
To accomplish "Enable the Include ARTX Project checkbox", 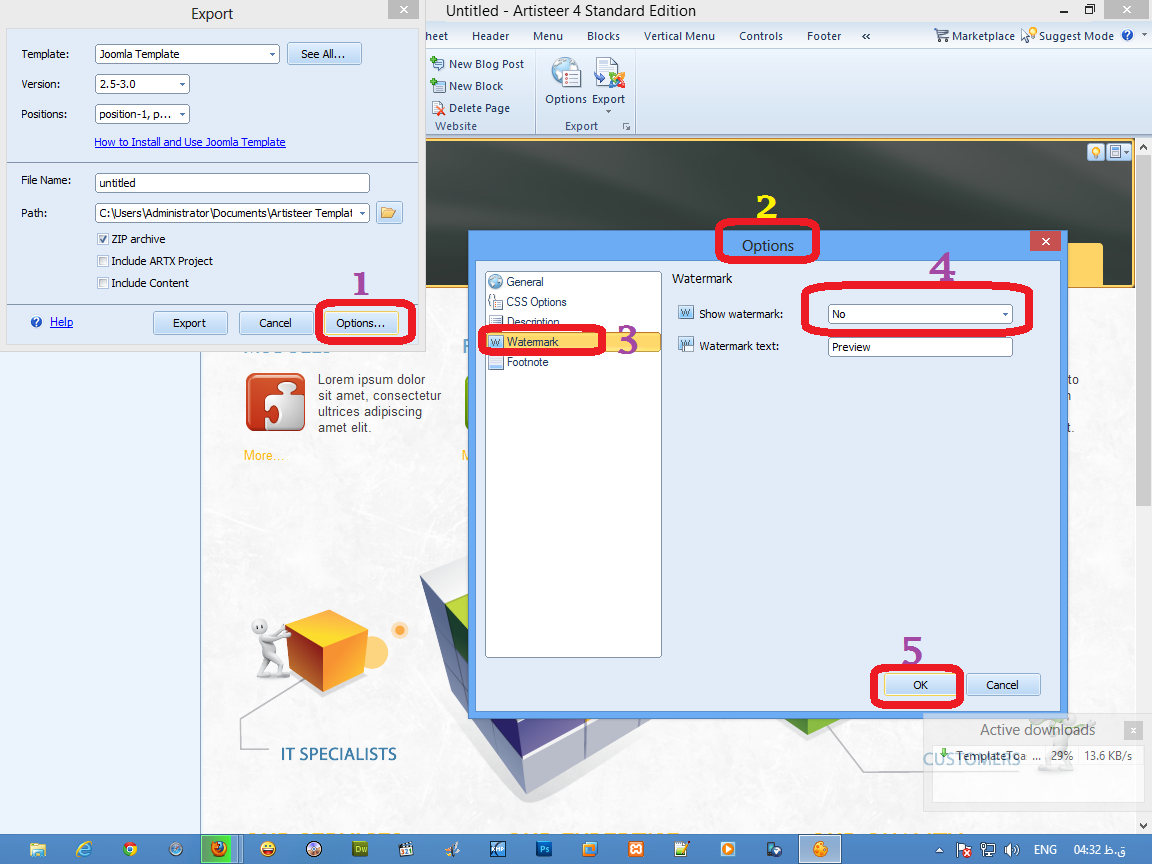I will tap(103, 261).
